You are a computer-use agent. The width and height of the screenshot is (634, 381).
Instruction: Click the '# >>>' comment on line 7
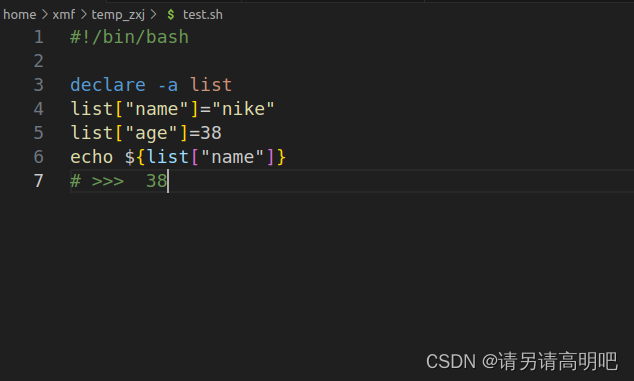tap(97, 181)
